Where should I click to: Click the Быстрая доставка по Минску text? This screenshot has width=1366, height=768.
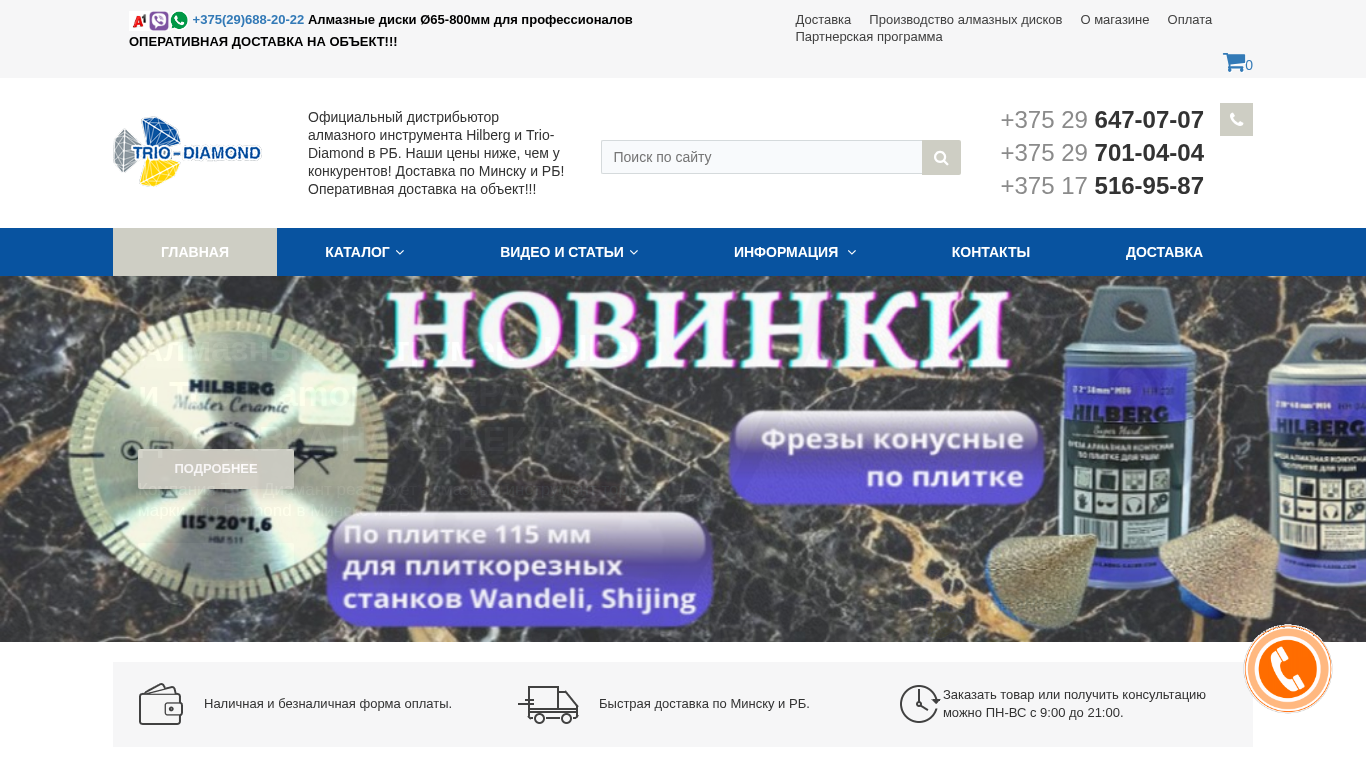[704, 704]
